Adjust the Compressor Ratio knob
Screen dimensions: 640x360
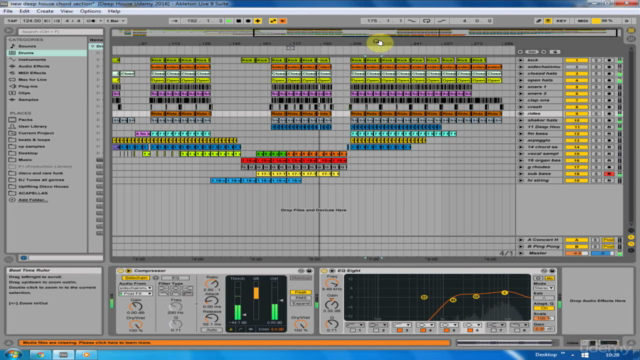(211, 284)
